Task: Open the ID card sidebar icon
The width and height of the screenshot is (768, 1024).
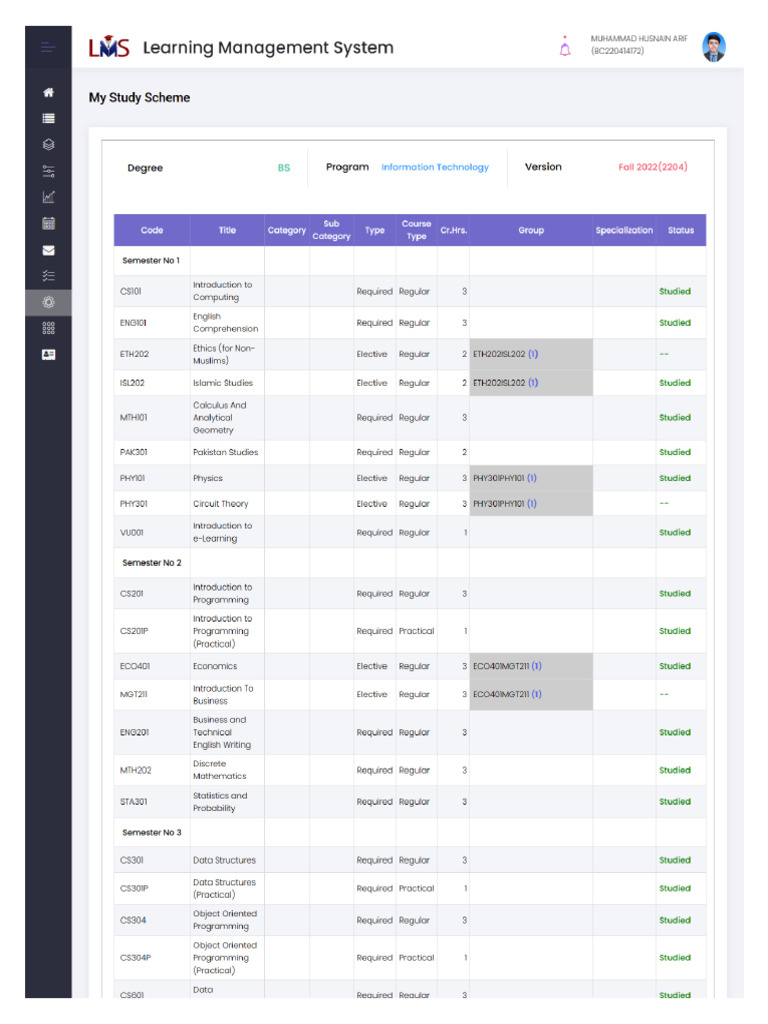Action: [48, 354]
